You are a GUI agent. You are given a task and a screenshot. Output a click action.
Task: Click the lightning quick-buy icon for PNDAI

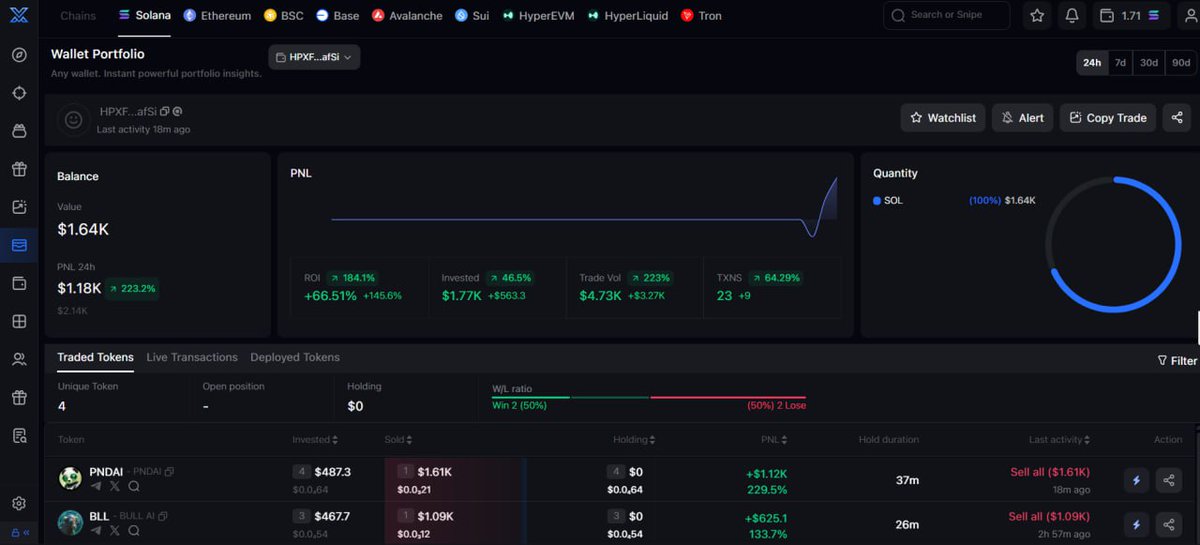[x=1136, y=480]
